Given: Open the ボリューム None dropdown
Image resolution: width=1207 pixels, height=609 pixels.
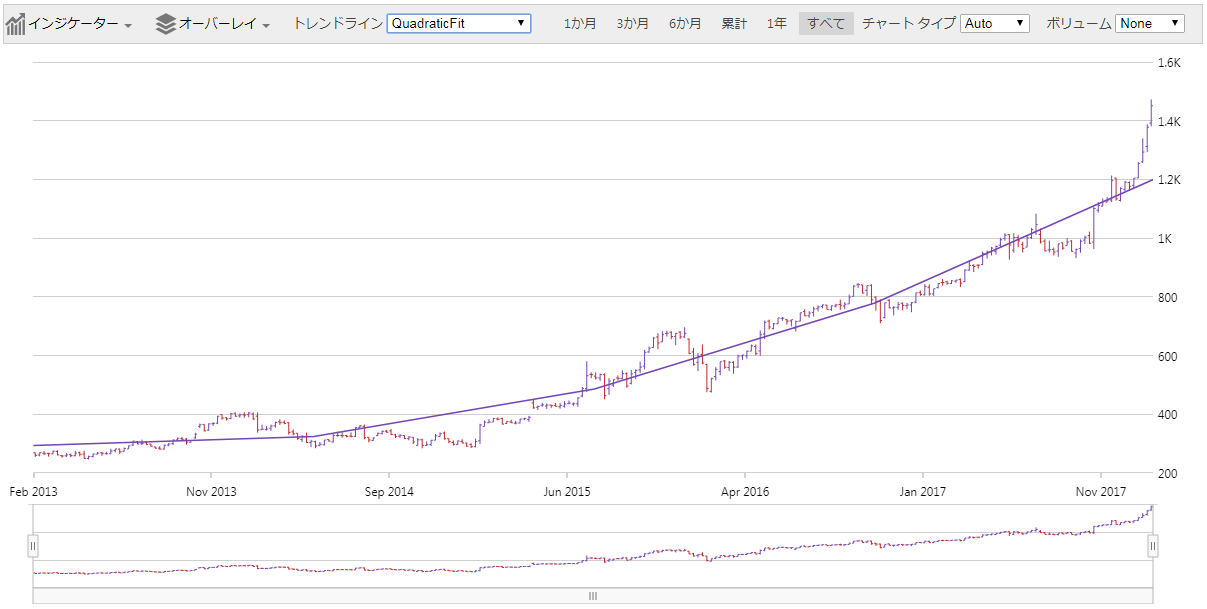Looking at the screenshot, I should [1148, 23].
